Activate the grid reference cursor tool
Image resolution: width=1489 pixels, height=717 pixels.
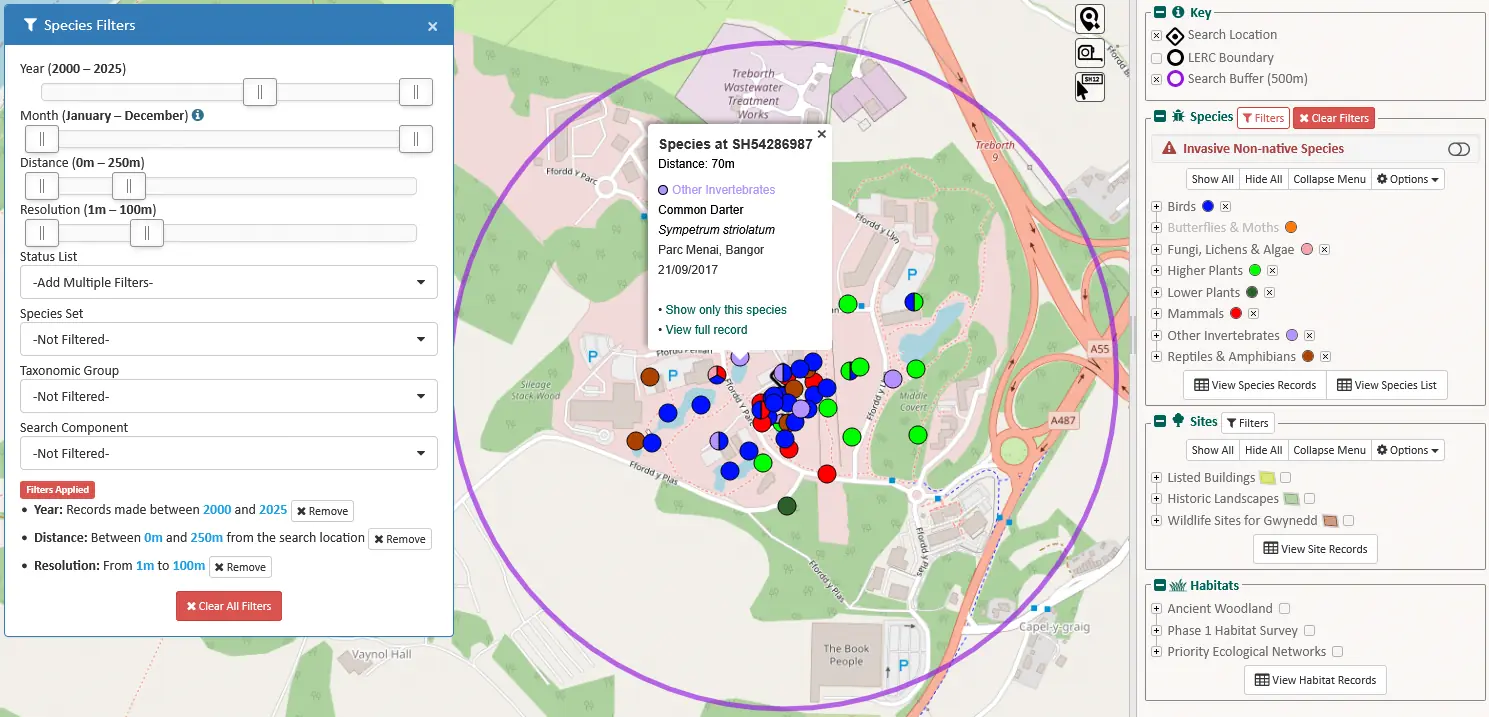(x=1089, y=87)
